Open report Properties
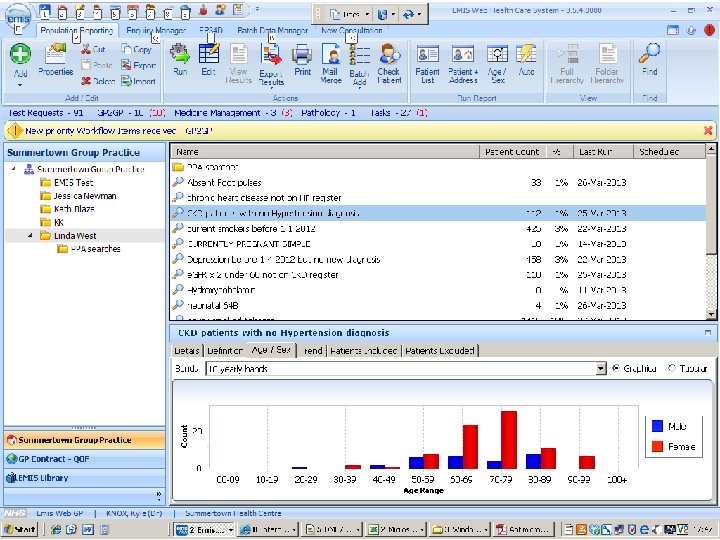 56,60
